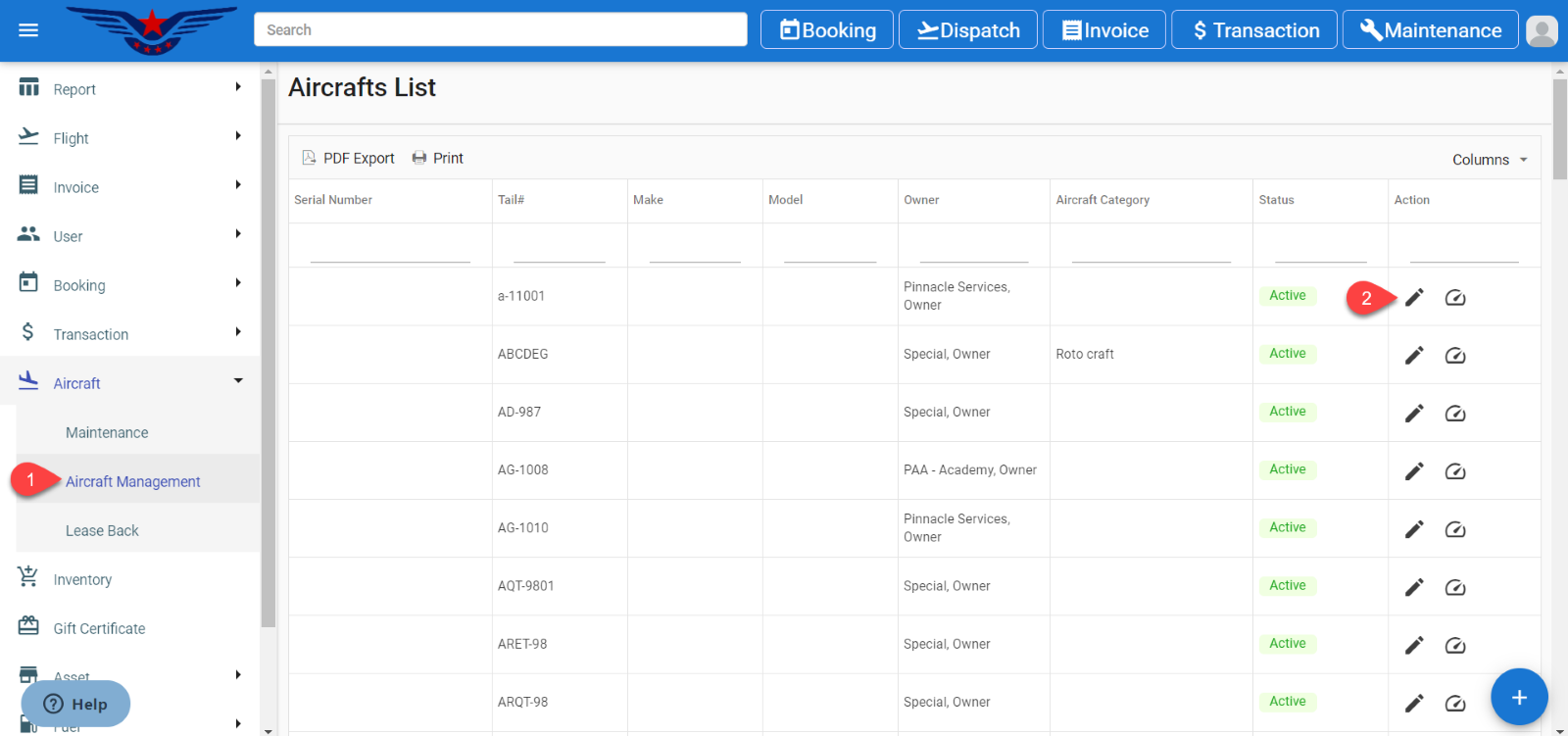Click the gauge icon for ABCDEG row
Image resolution: width=1568 pixels, height=736 pixels.
click(1454, 356)
